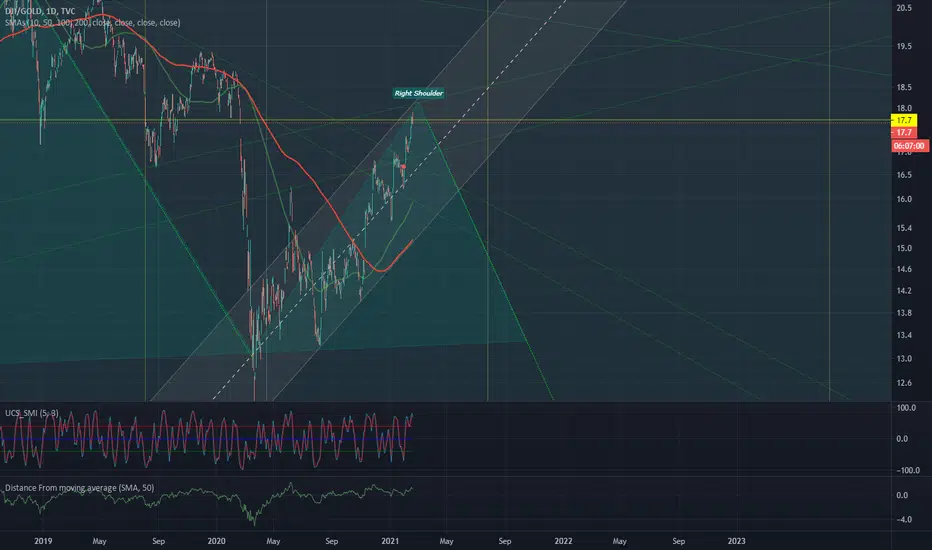The width and height of the screenshot is (932, 550).
Task: Click the 15.4 price axis value
Action: click(x=904, y=228)
